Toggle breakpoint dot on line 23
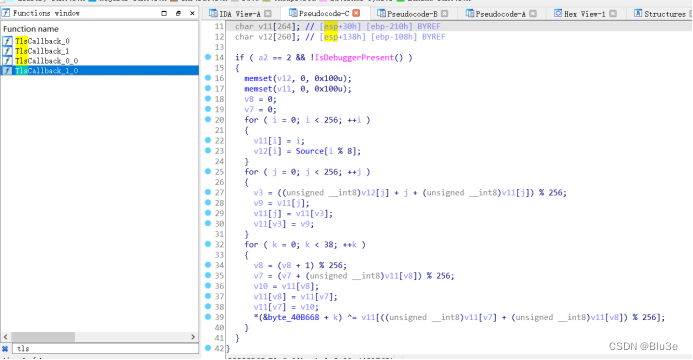This screenshot has width=693, height=360. click(x=208, y=151)
